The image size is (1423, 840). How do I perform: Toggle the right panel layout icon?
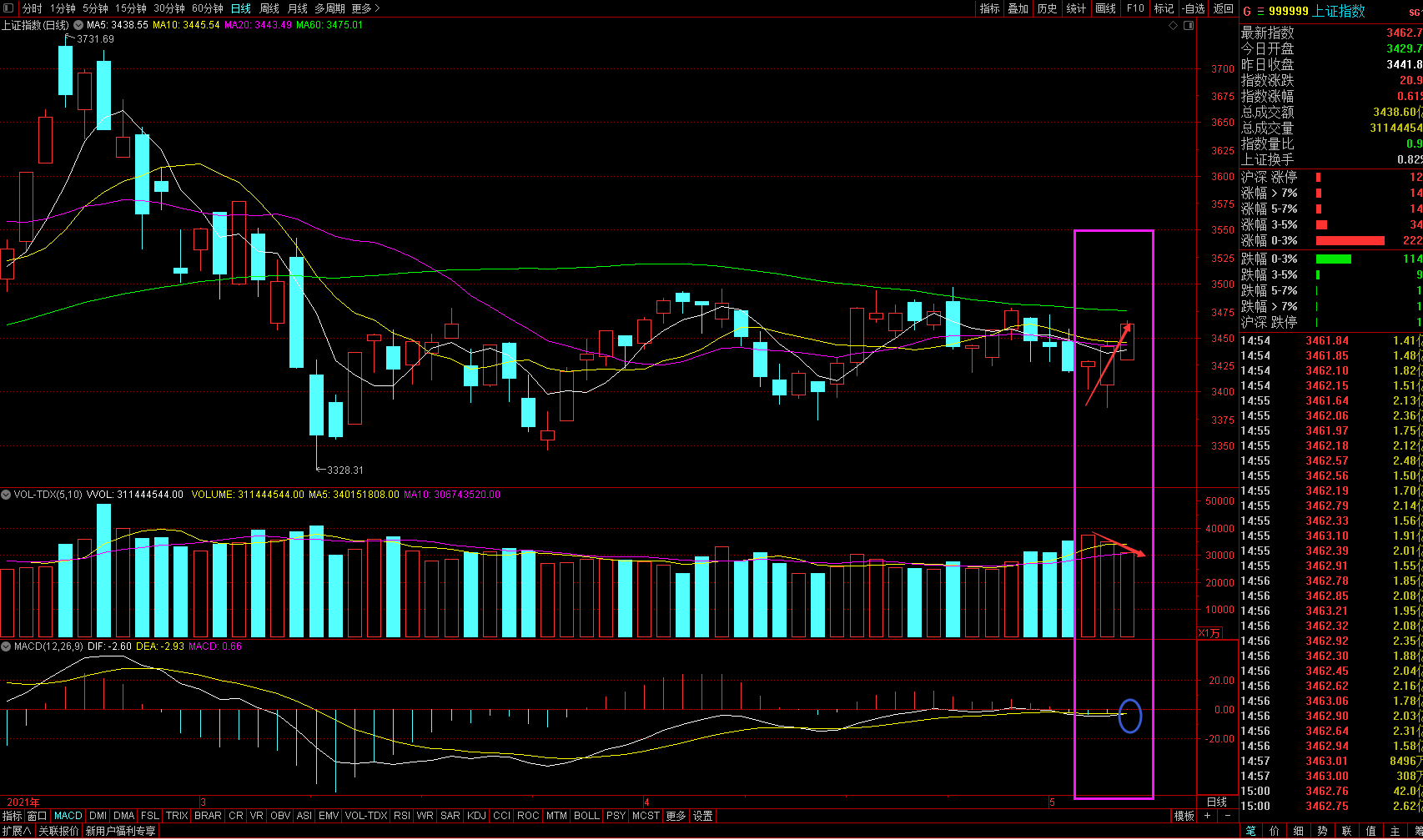[1188, 26]
